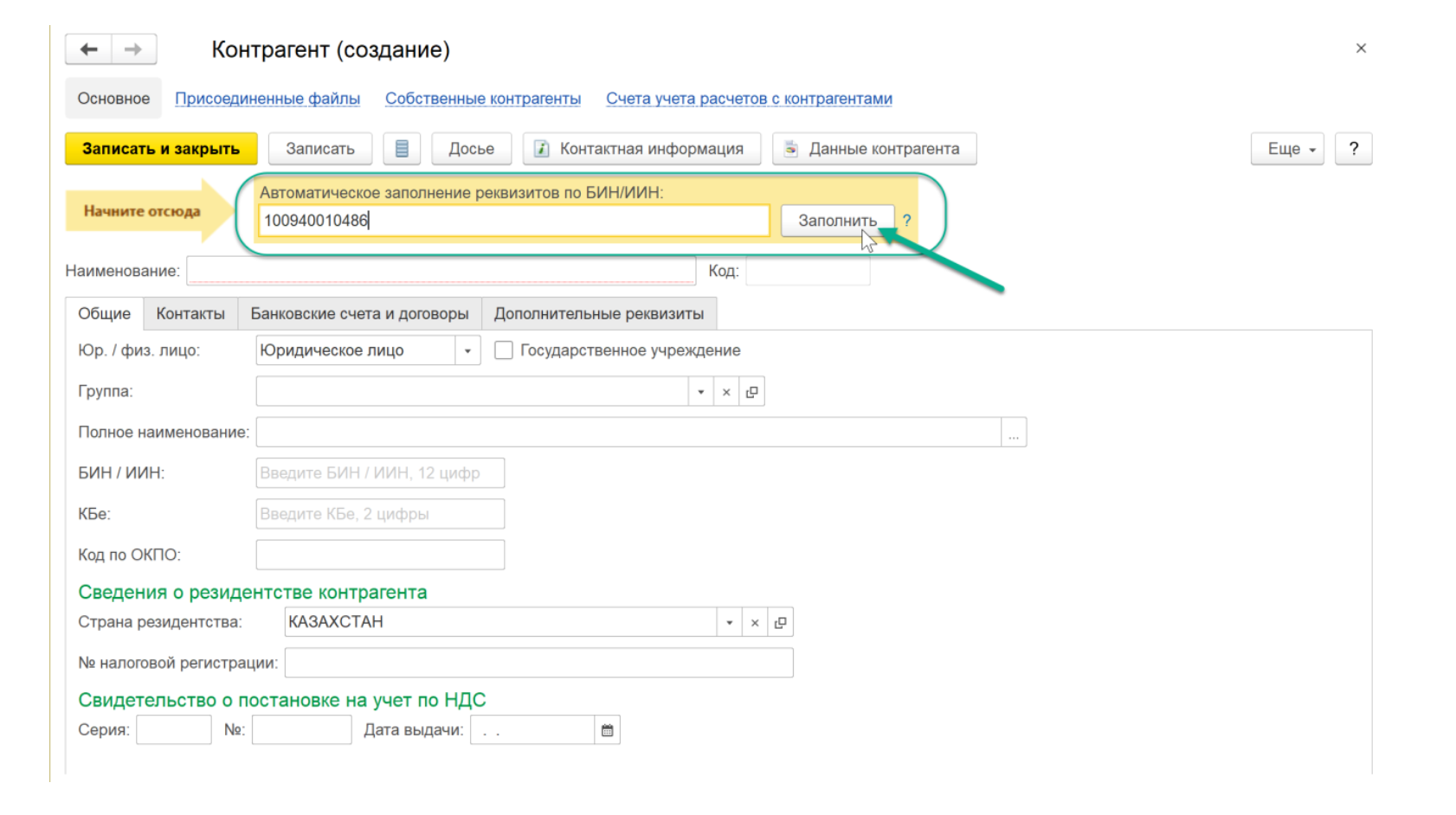
Task: Click the back navigation arrow
Action: pyautogui.click(x=88, y=49)
